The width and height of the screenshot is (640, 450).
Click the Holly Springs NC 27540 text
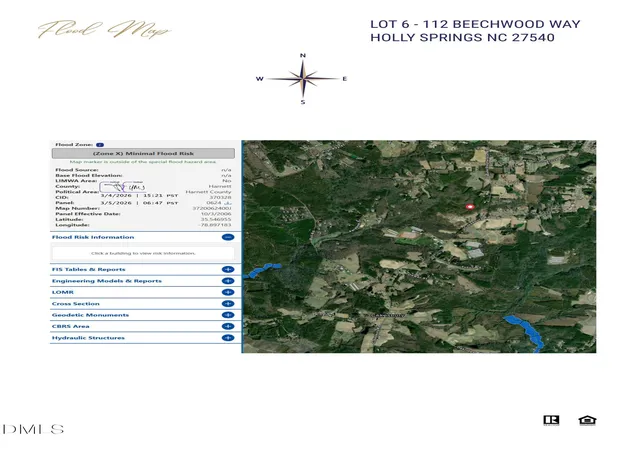(462, 37)
